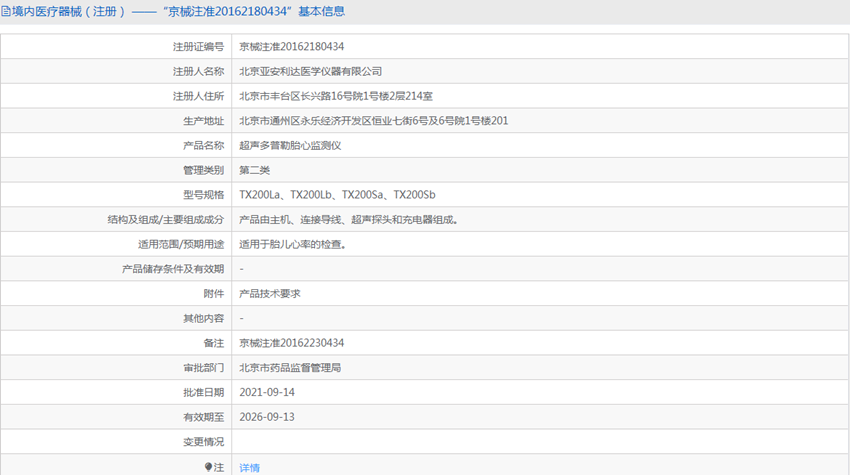Viewport: 850px width, 475px height.
Task: Select intended use text 适用于胎儿心率的检查
Action: tap(293, 245)
